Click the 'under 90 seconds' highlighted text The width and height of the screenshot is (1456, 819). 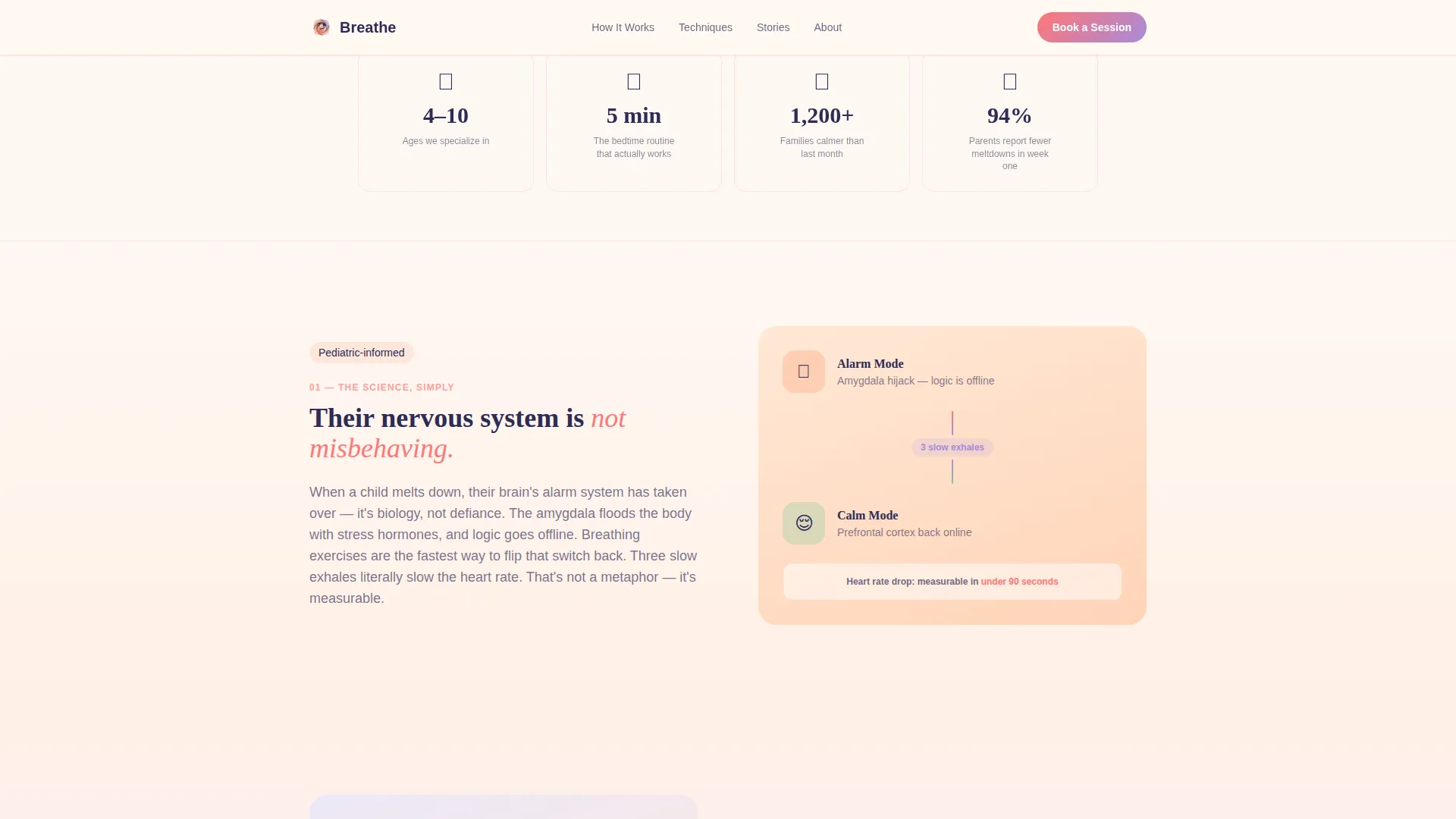tap(1019, 582)
